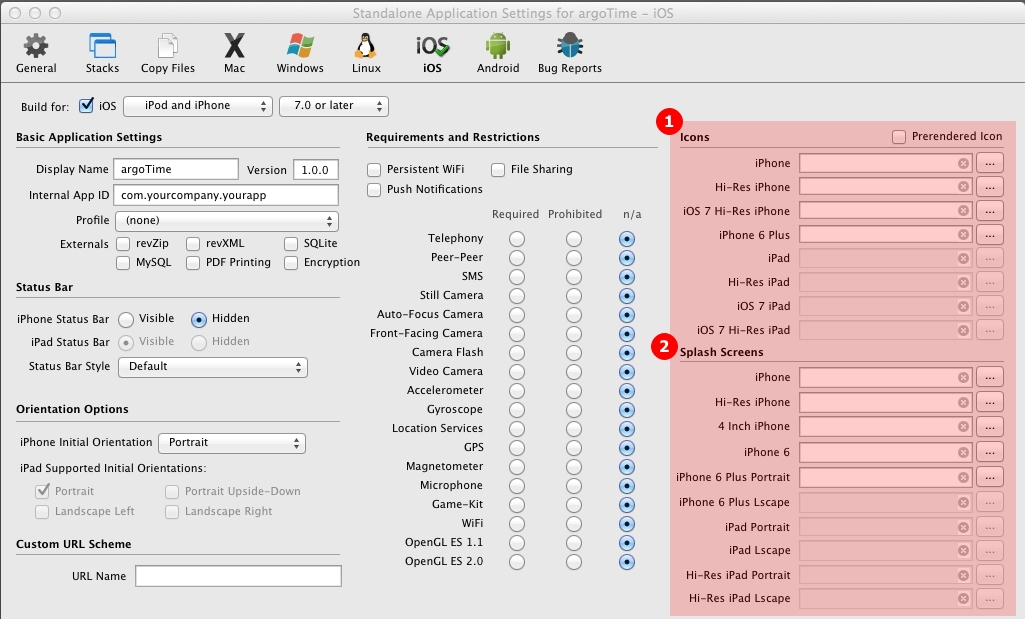Browse for the Hi-Res iPhone icon file
The height and width of the screenshot is (619, 1025).
pyautogui.click(x=990, y=187)
